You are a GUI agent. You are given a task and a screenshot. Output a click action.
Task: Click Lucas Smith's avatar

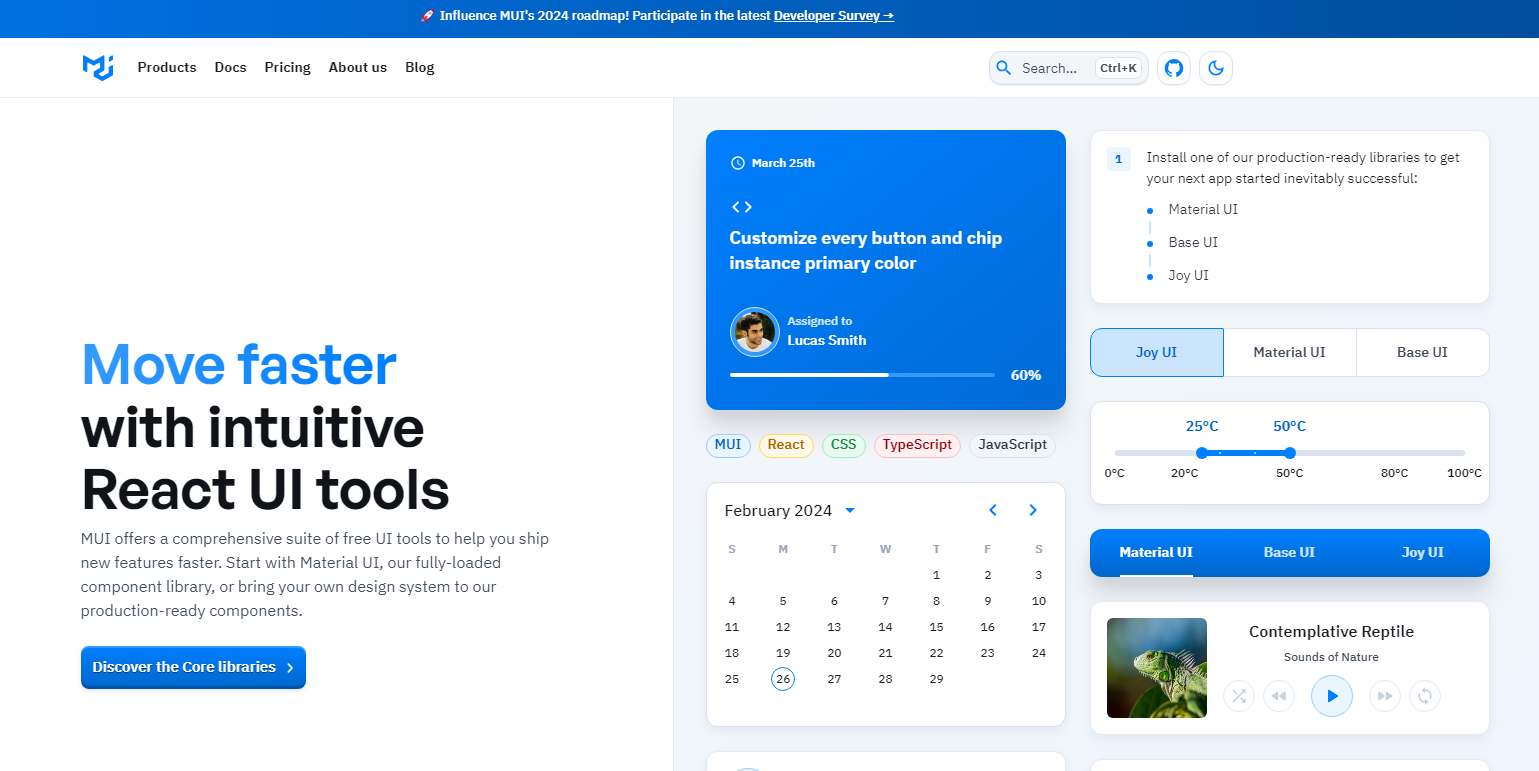(755, 332)
